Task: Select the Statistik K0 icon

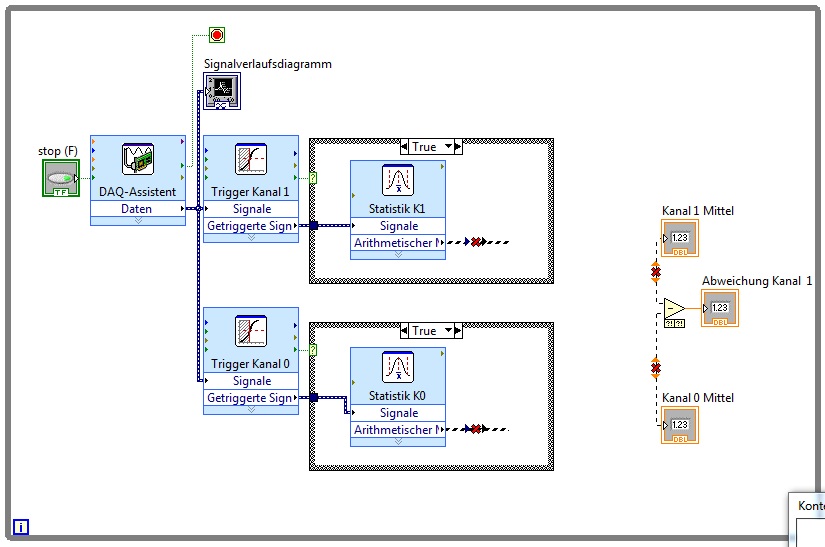Action: [398, 367]
